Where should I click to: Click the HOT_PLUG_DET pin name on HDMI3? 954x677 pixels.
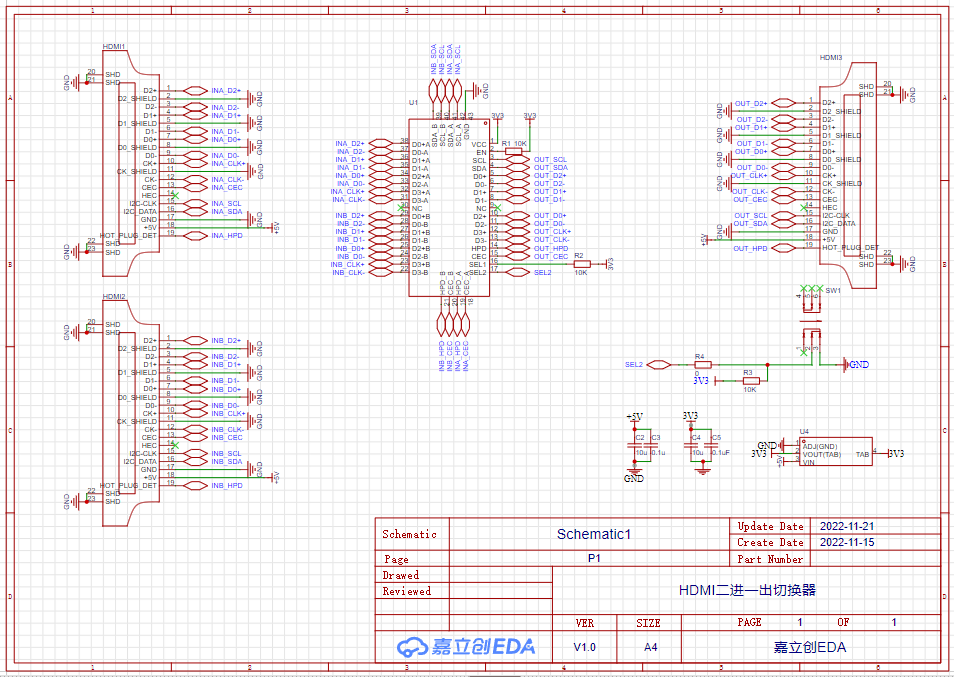click(851, 248)
